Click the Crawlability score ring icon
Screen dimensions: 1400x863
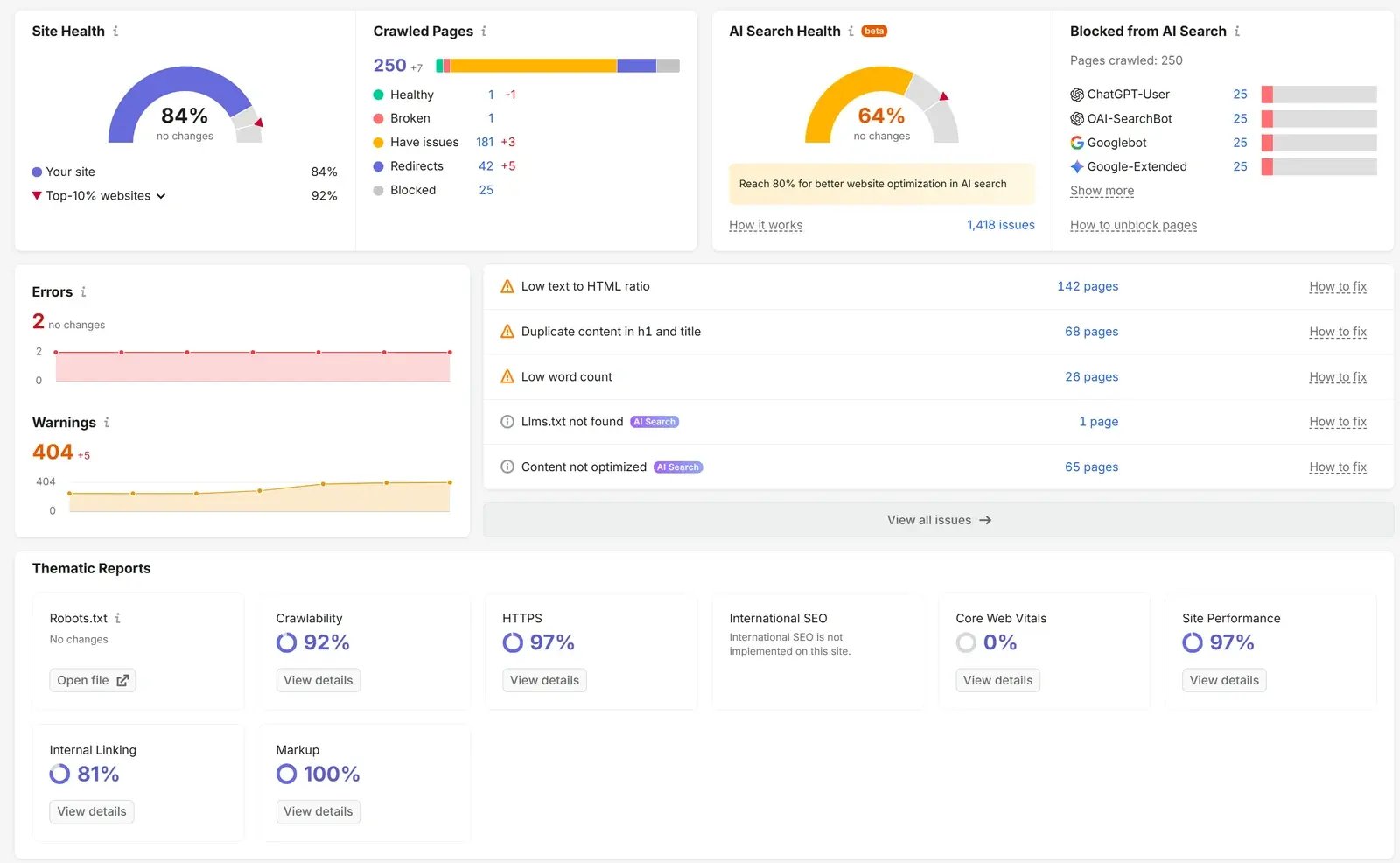[286, 642]
